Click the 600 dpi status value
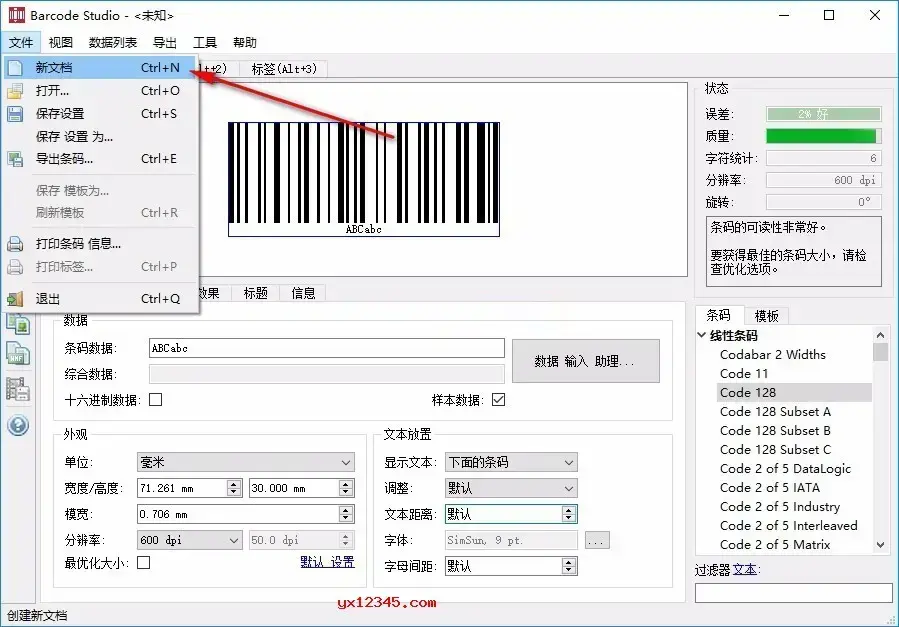Image resolution: width=899 pixels, height=627 pixels. coord(823,180)
